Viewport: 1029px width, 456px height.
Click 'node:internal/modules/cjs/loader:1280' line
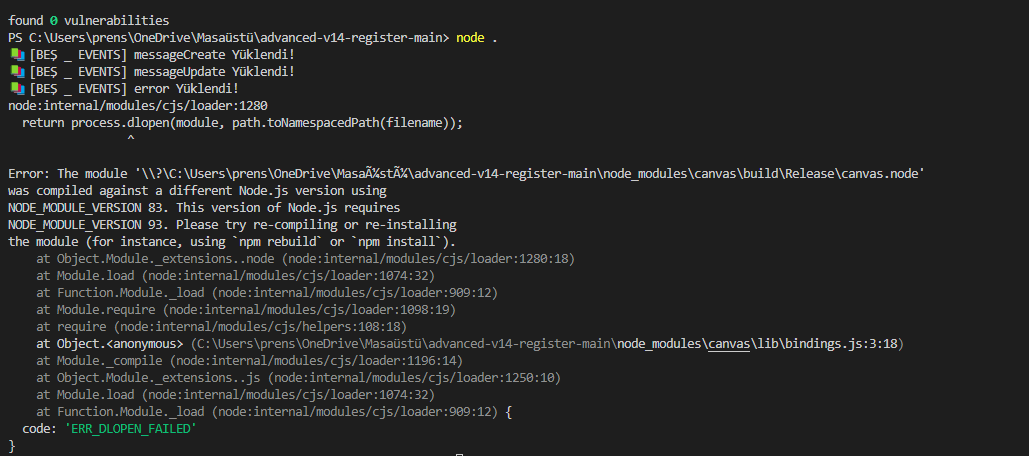[138, 106]
